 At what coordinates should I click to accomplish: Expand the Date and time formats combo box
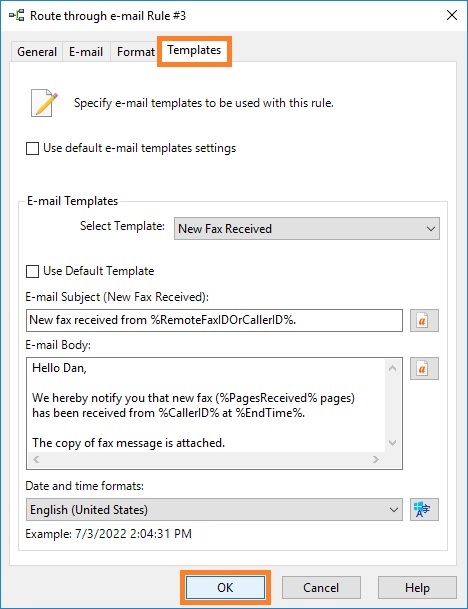coord(214,510)
